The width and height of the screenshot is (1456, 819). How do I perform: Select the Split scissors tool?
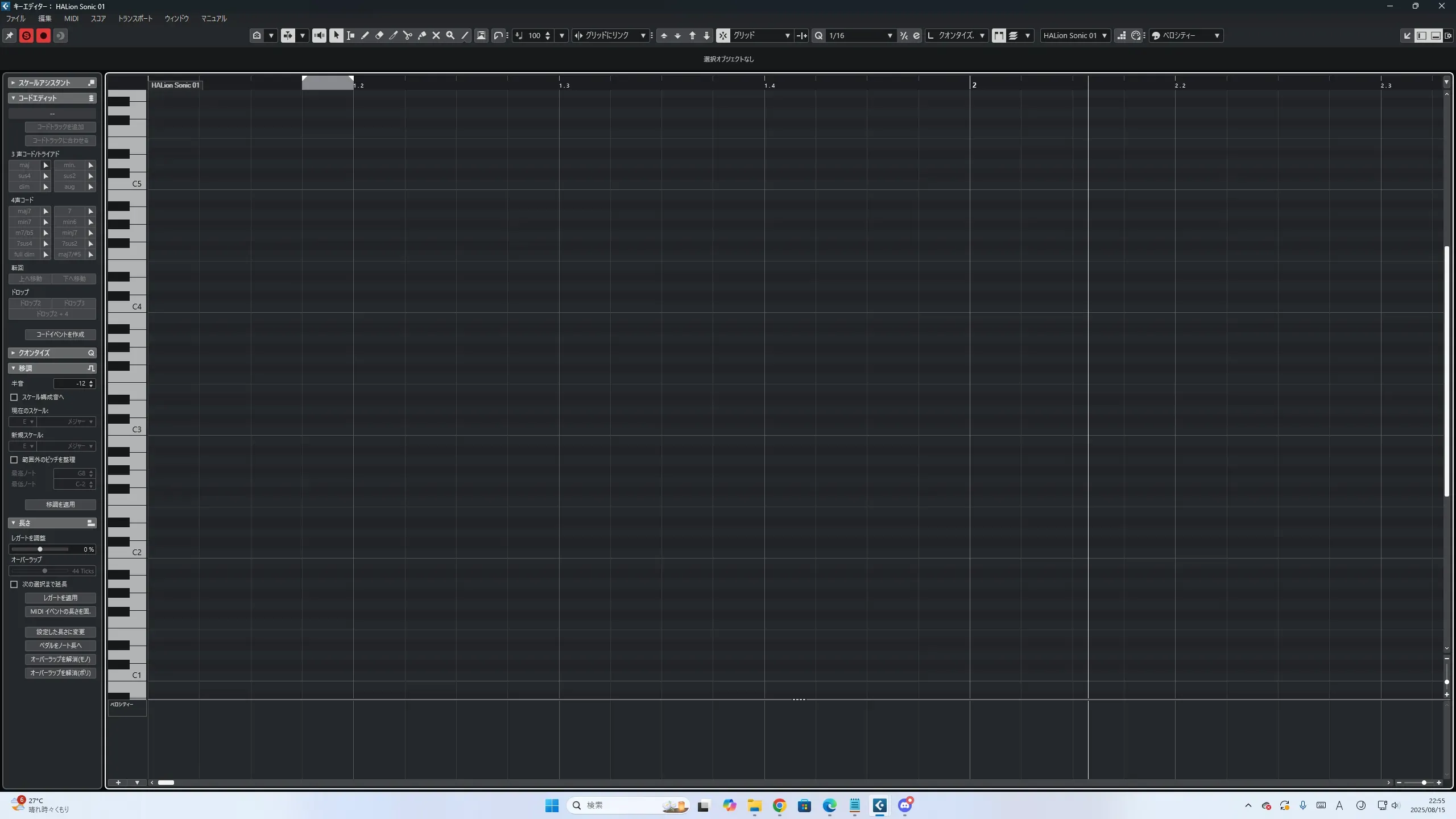coord(408,35)
